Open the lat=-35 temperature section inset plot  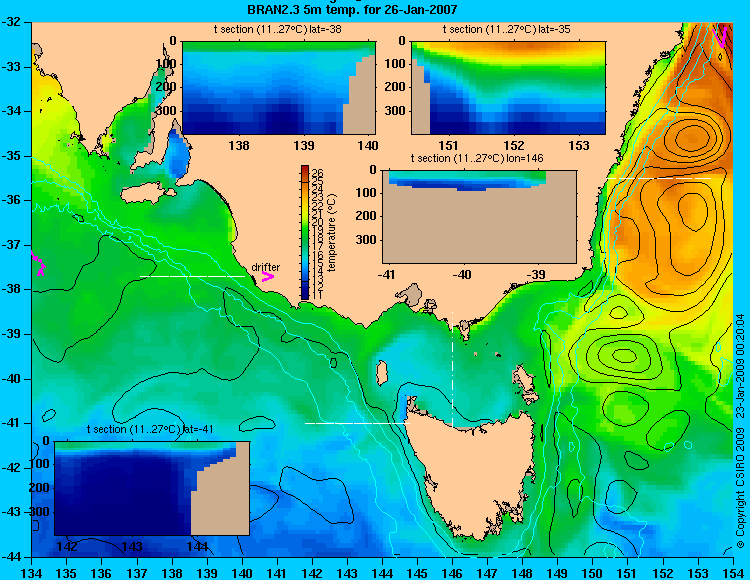(x=508, y=88)
